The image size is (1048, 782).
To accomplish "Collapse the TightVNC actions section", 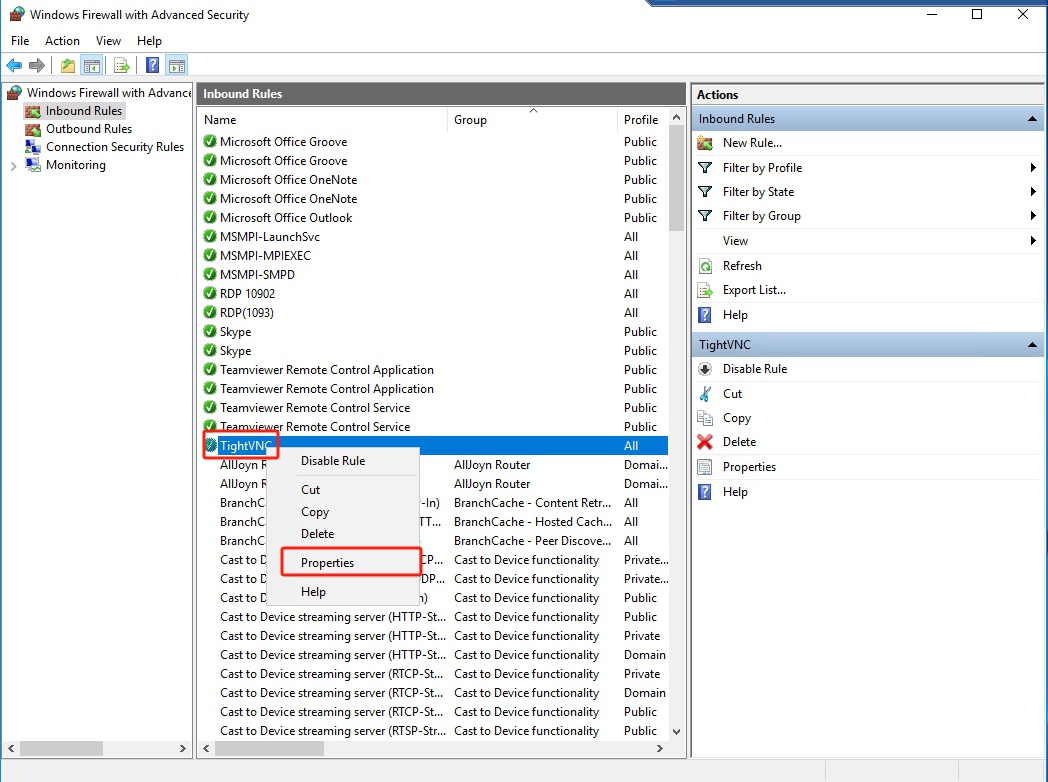I will coord(1031,343).
